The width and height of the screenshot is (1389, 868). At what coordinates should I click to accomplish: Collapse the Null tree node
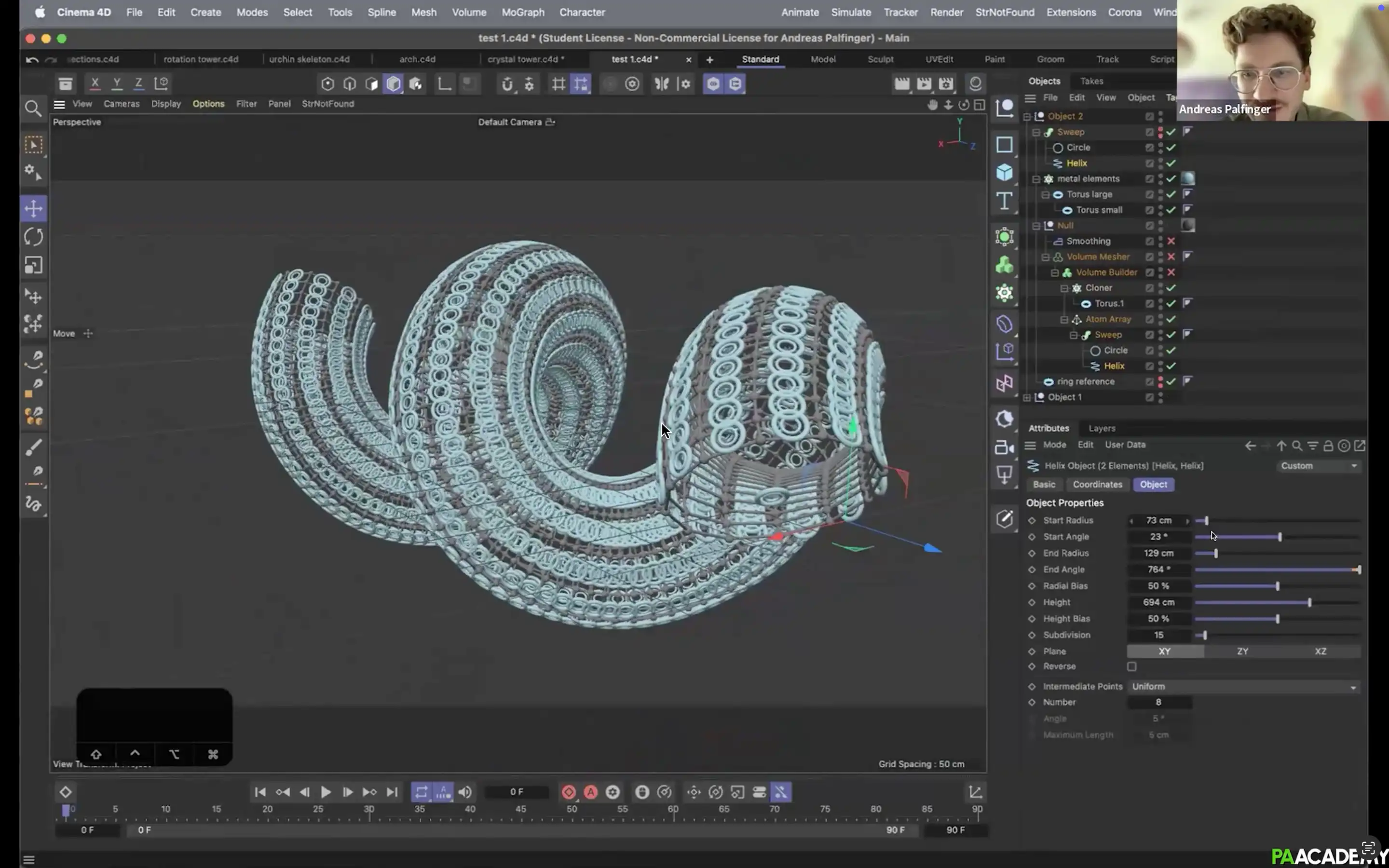(1036, 226)
